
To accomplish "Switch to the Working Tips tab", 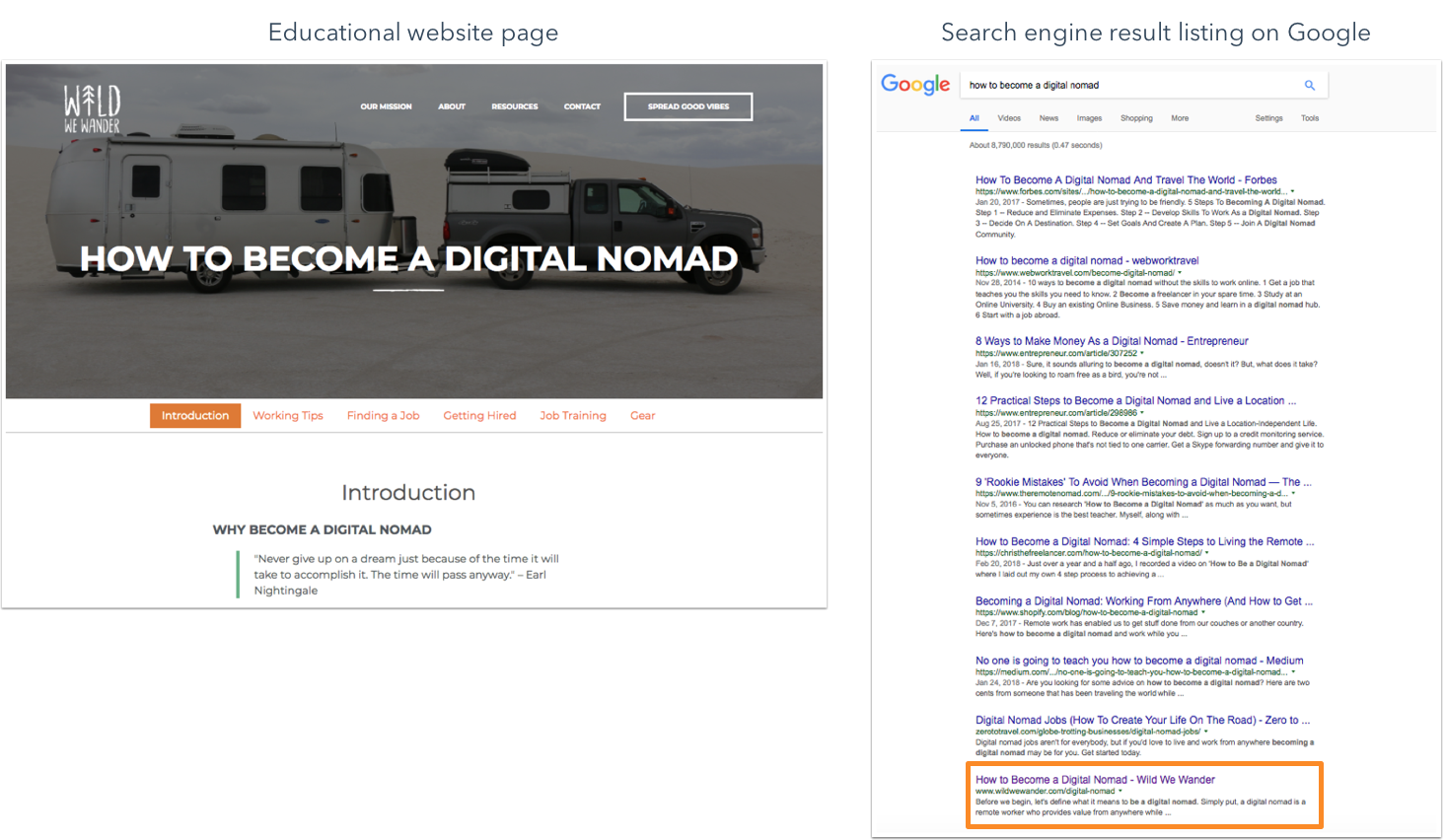I will (x=288, y=416).
